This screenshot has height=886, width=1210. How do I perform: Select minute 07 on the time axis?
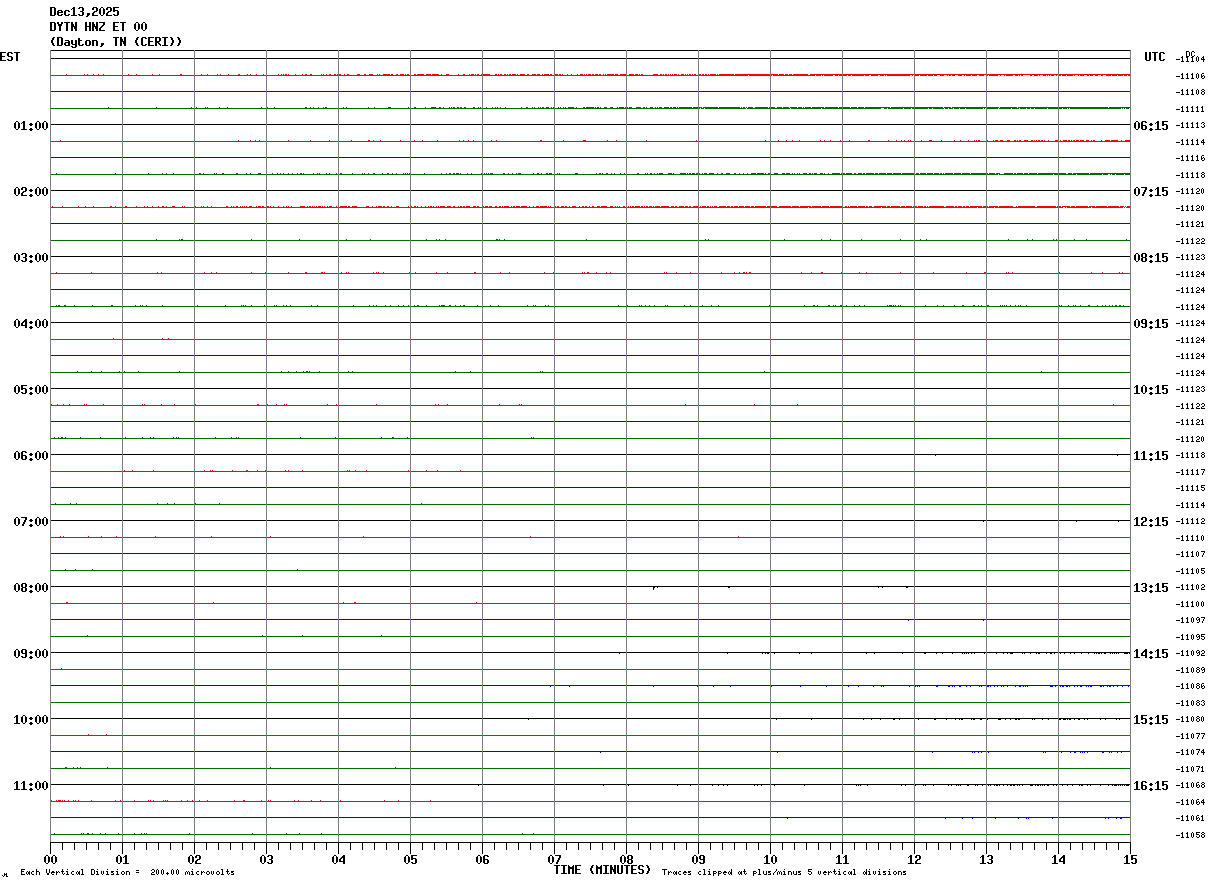[x=555, y=859]
